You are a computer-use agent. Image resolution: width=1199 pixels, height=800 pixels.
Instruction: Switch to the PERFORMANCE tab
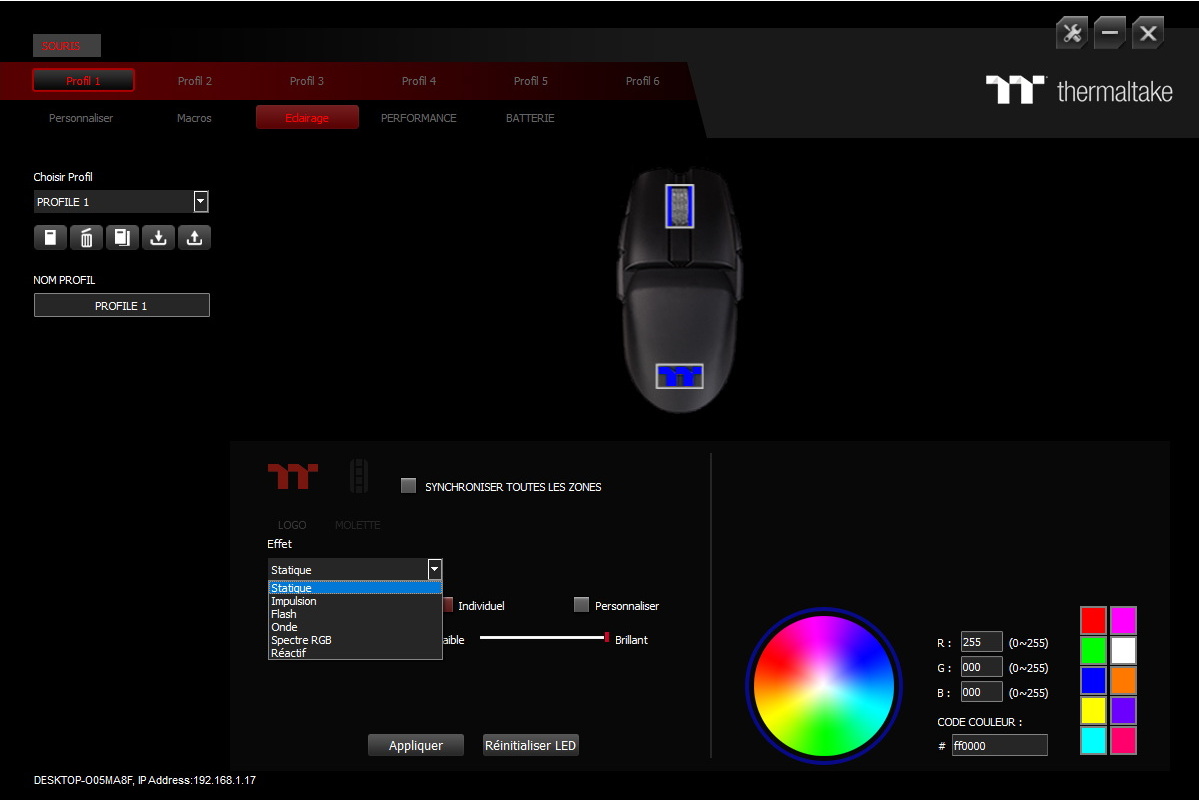coord(418,118)
